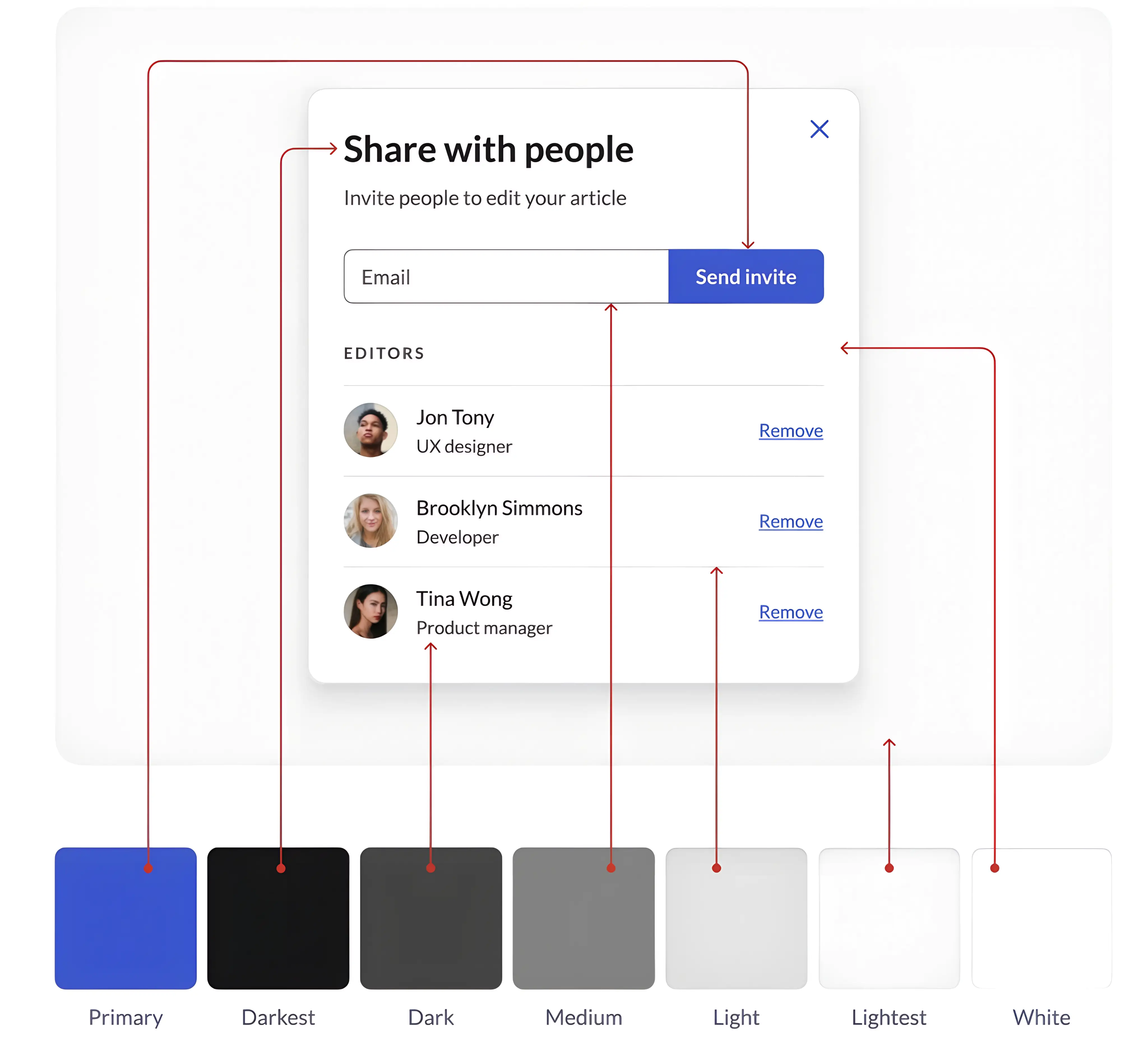Click Brooklyn Simmons' avatar photo
Screen dimensions: 1148x1043
371,520
